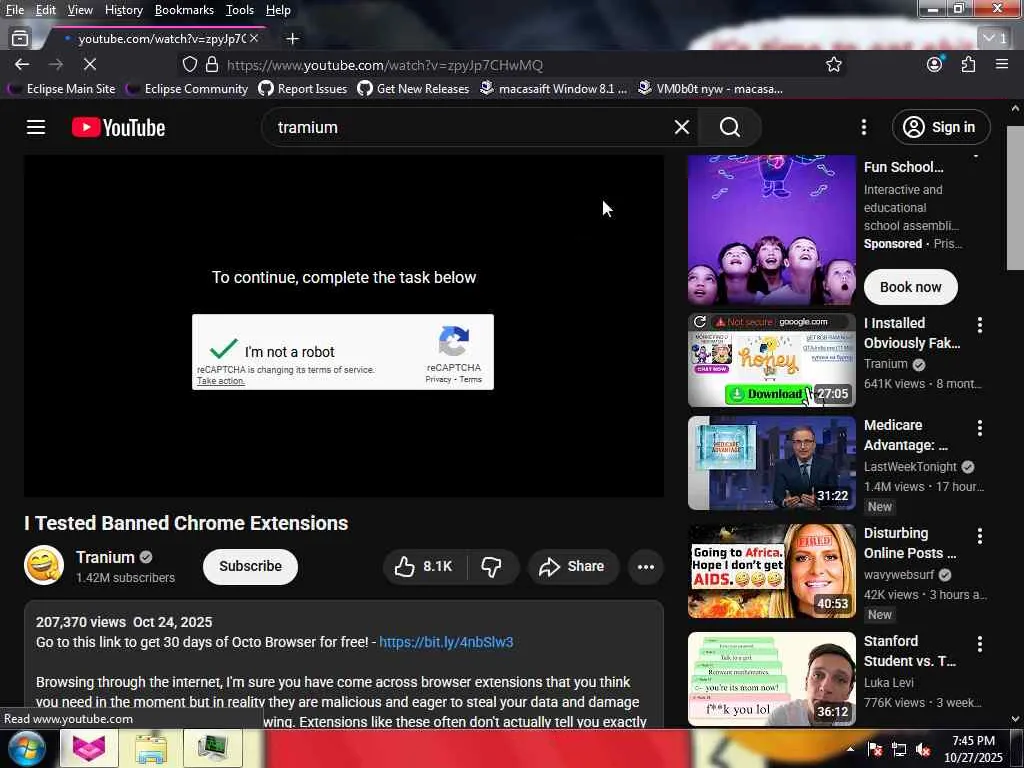Open File Explorer from the taskbar
Viewport: 1024px width, 768px height.
click(x=151, y=748)
